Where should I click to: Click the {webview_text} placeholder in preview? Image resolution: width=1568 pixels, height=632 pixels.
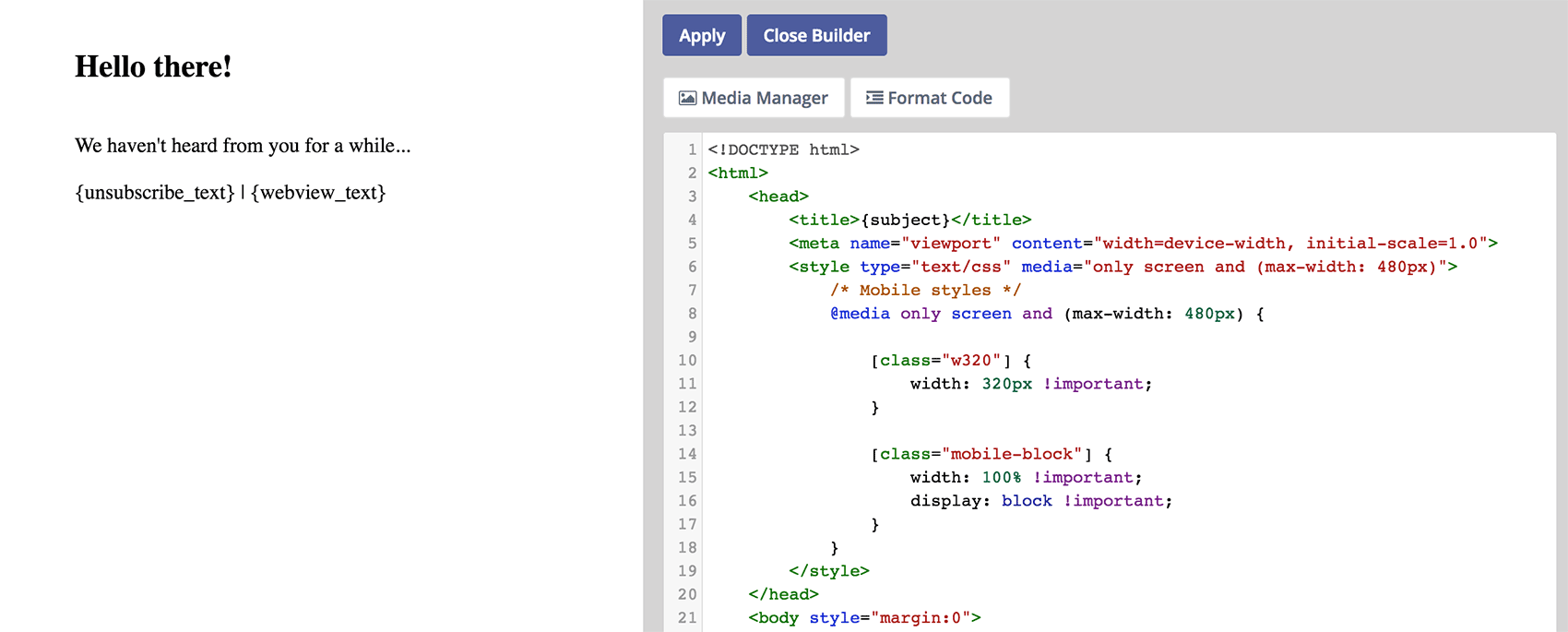[x=318, y=193]
